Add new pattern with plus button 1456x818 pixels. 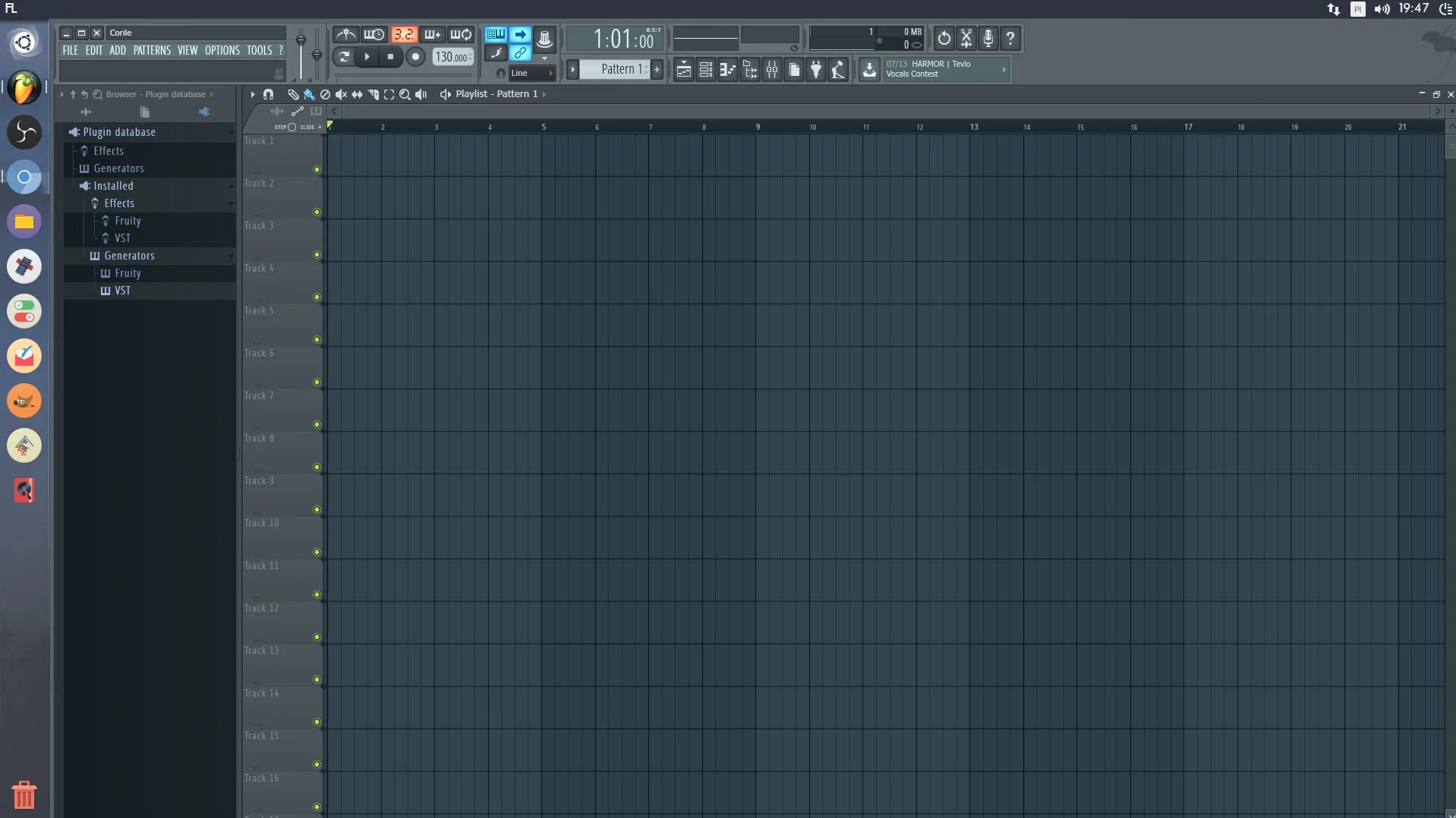click(x=657, y=69)
